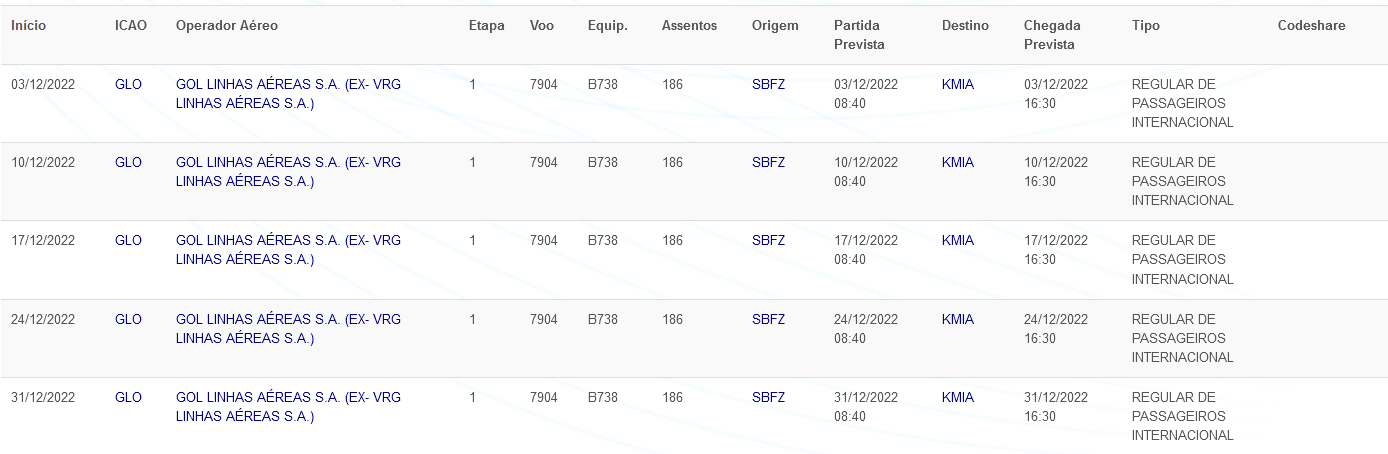Screen dimensions: 1388x454
Task: Click the Chegada Prevista column header
Action: [x=1052, y=35]
